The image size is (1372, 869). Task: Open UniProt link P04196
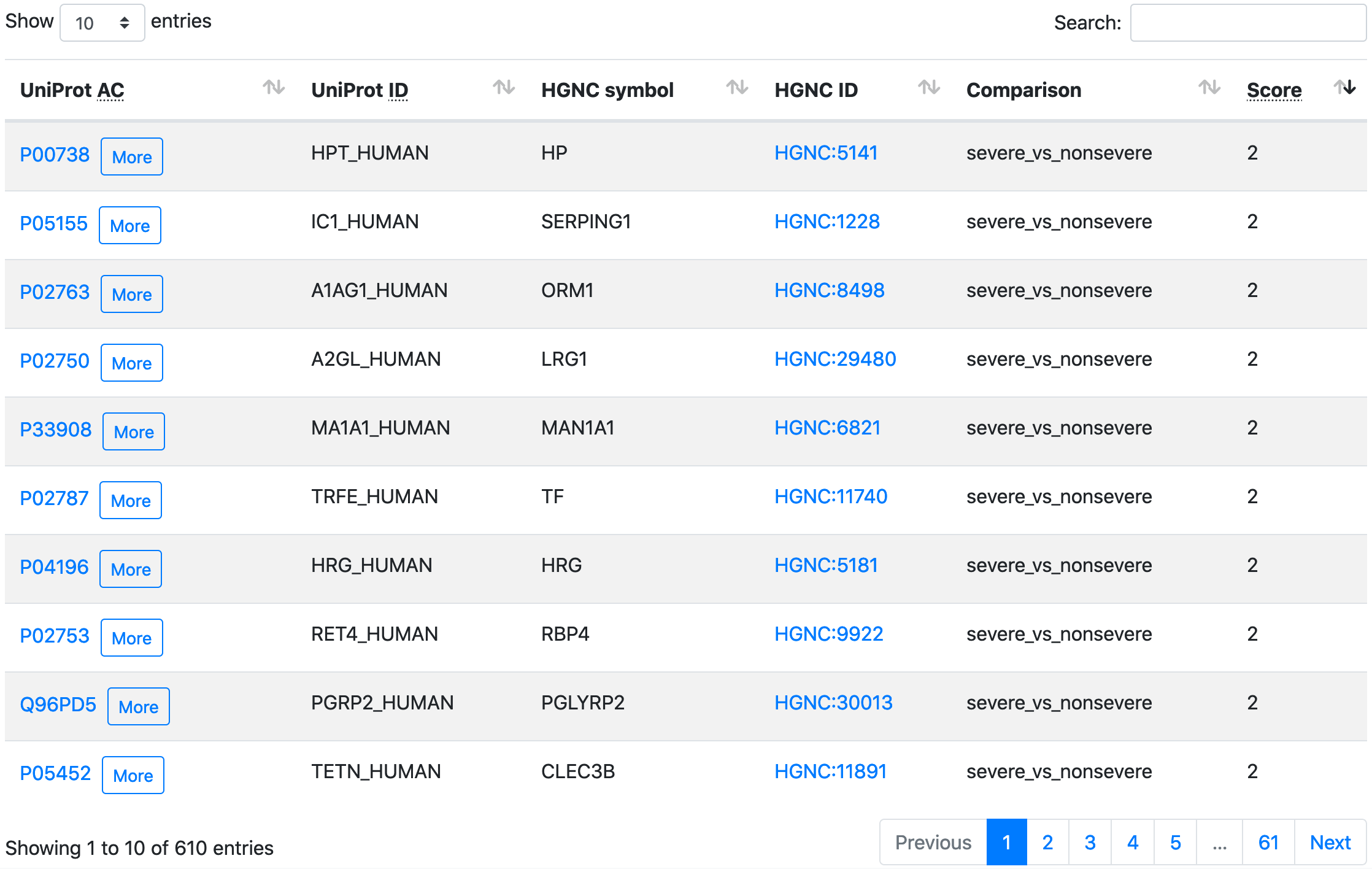(x=54, y=567)
